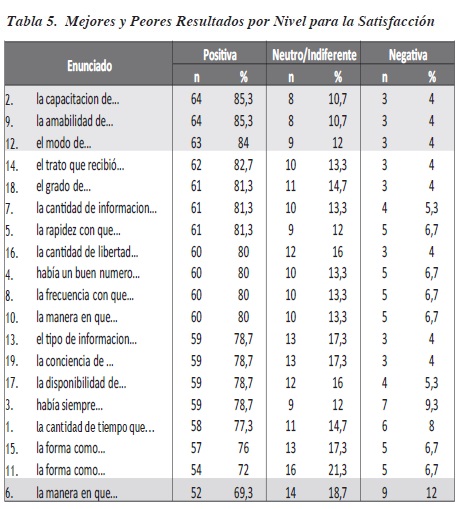Screen dimensions: 458x509
Task: Select the 'Negativa' column header
Action: coord(408,53)
